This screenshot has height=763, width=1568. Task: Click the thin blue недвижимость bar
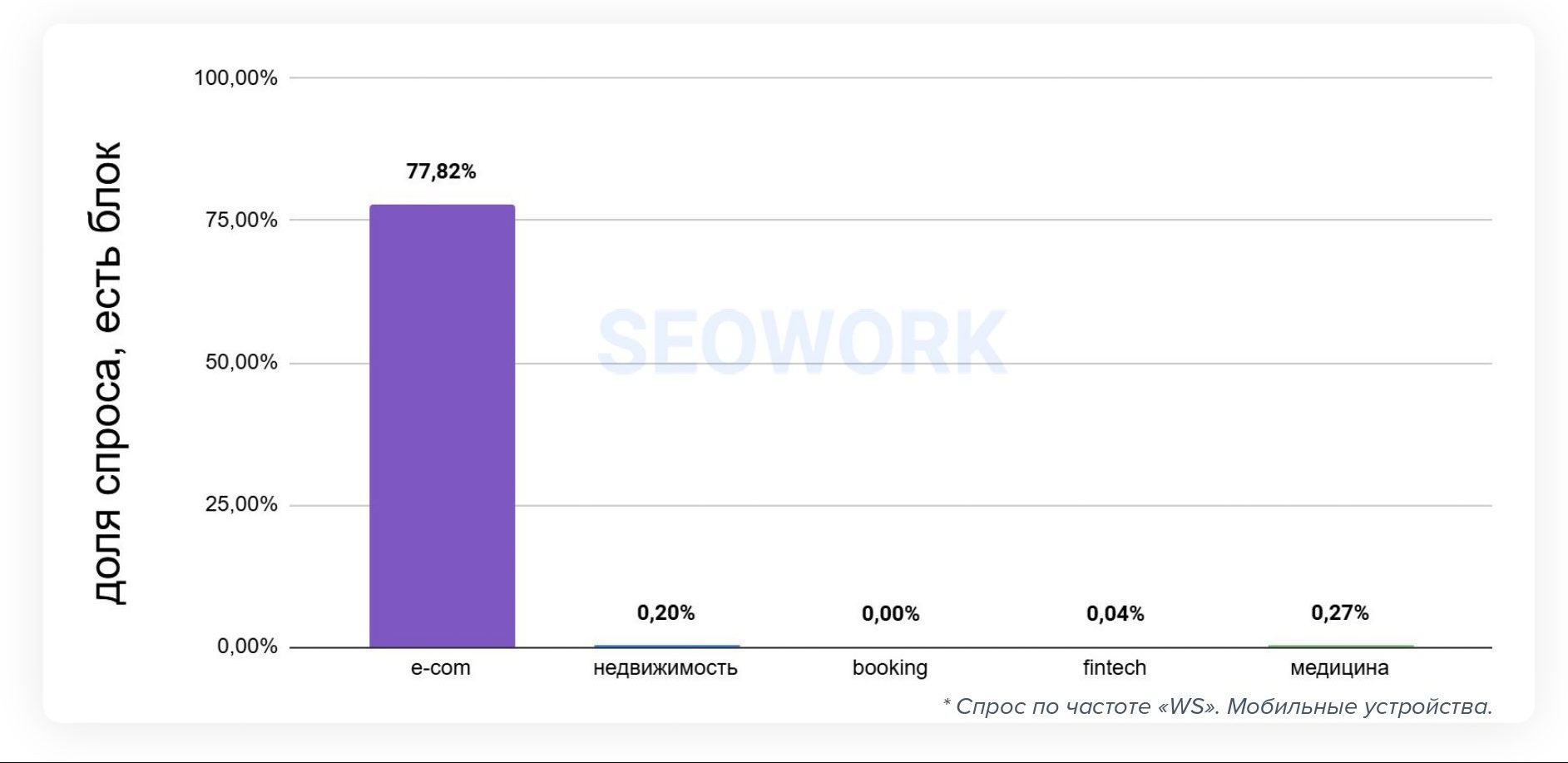666,646
